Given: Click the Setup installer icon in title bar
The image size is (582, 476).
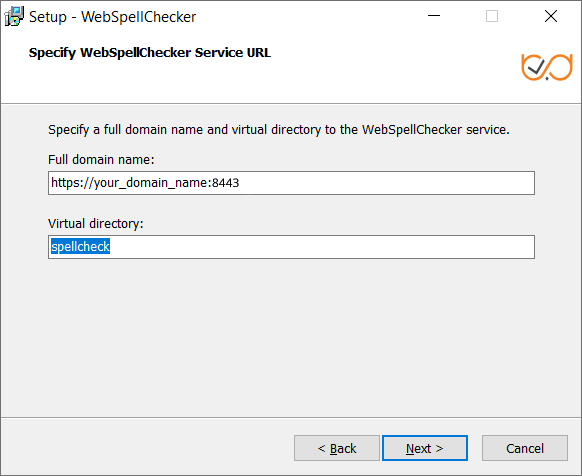Looking at the screenshot, I should [14, 16].
